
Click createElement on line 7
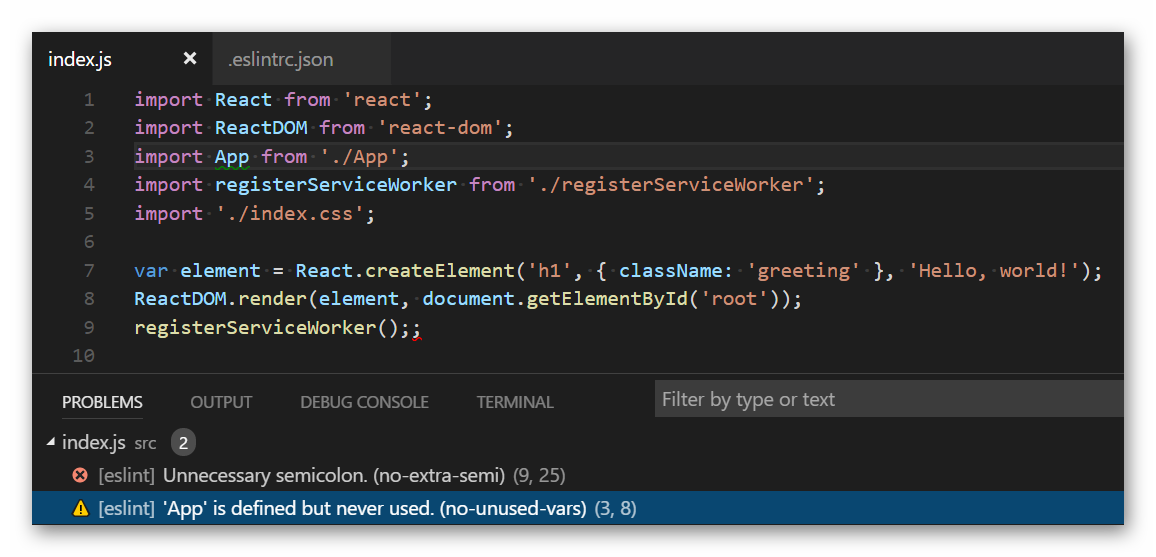440,271
